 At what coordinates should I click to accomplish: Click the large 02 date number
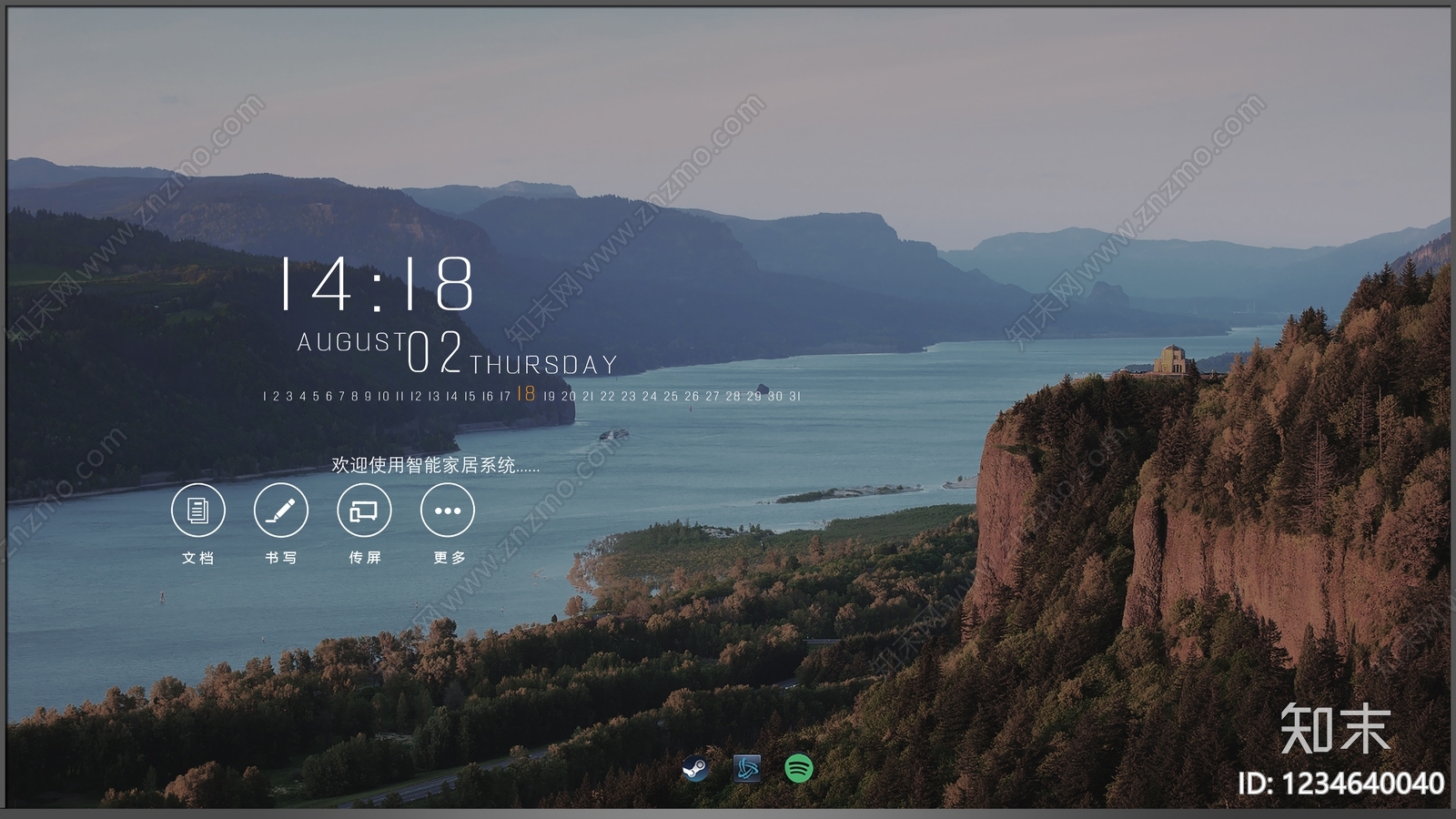click(x=435, y=353)
